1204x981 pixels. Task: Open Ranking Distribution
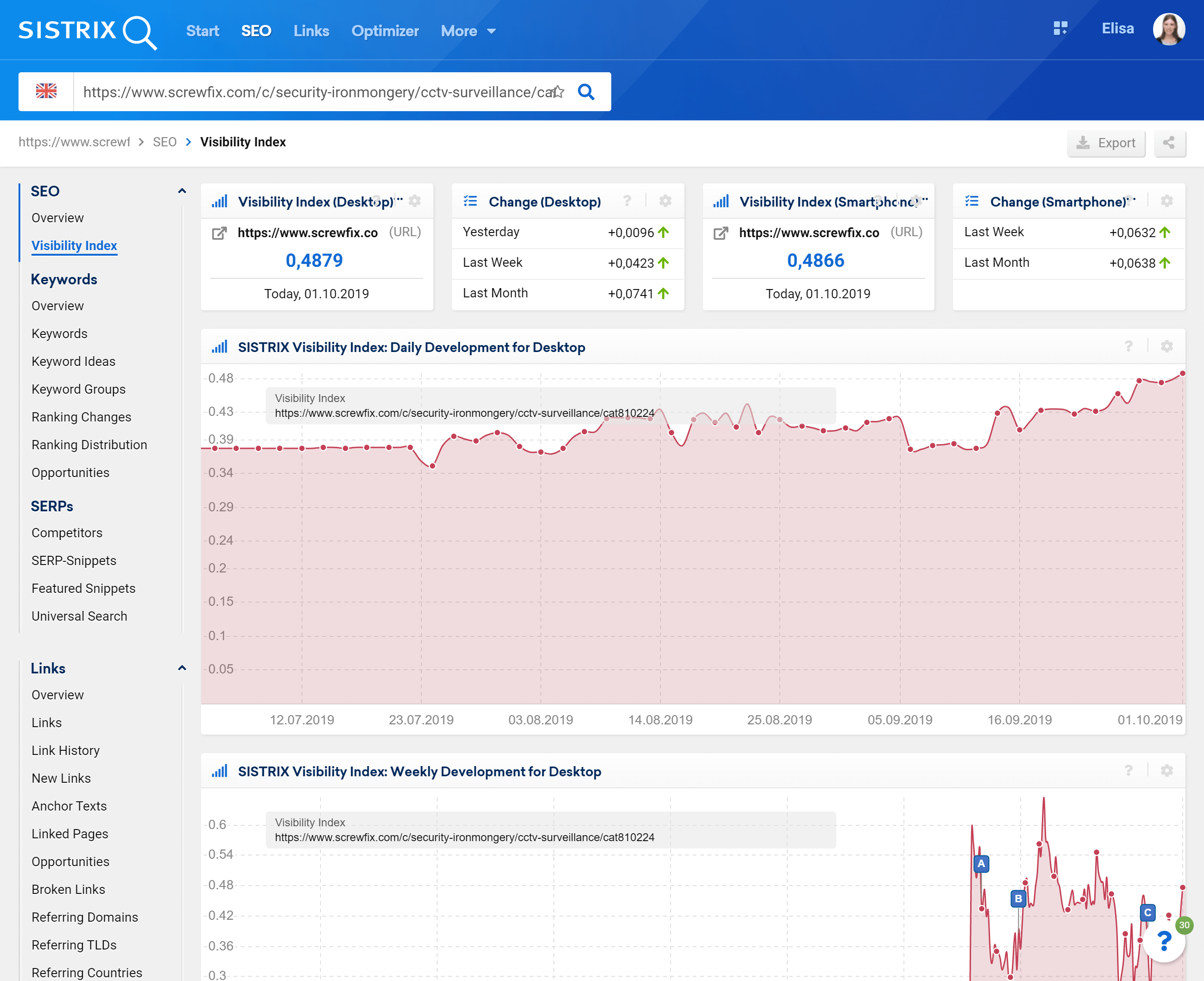pos(89,445)
